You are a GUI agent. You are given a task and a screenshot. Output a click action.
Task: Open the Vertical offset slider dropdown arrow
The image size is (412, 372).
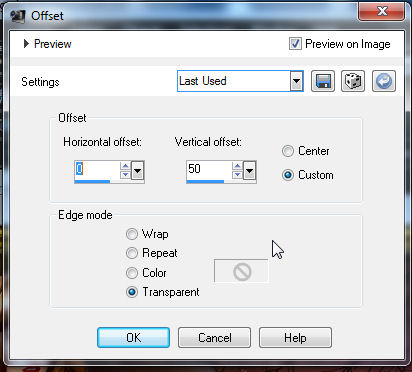tap(249, 171)
